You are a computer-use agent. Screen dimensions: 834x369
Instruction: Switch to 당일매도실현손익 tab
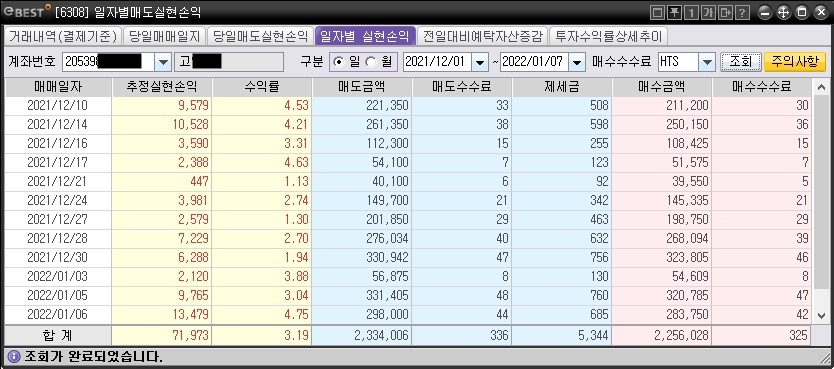click(260, 36)
